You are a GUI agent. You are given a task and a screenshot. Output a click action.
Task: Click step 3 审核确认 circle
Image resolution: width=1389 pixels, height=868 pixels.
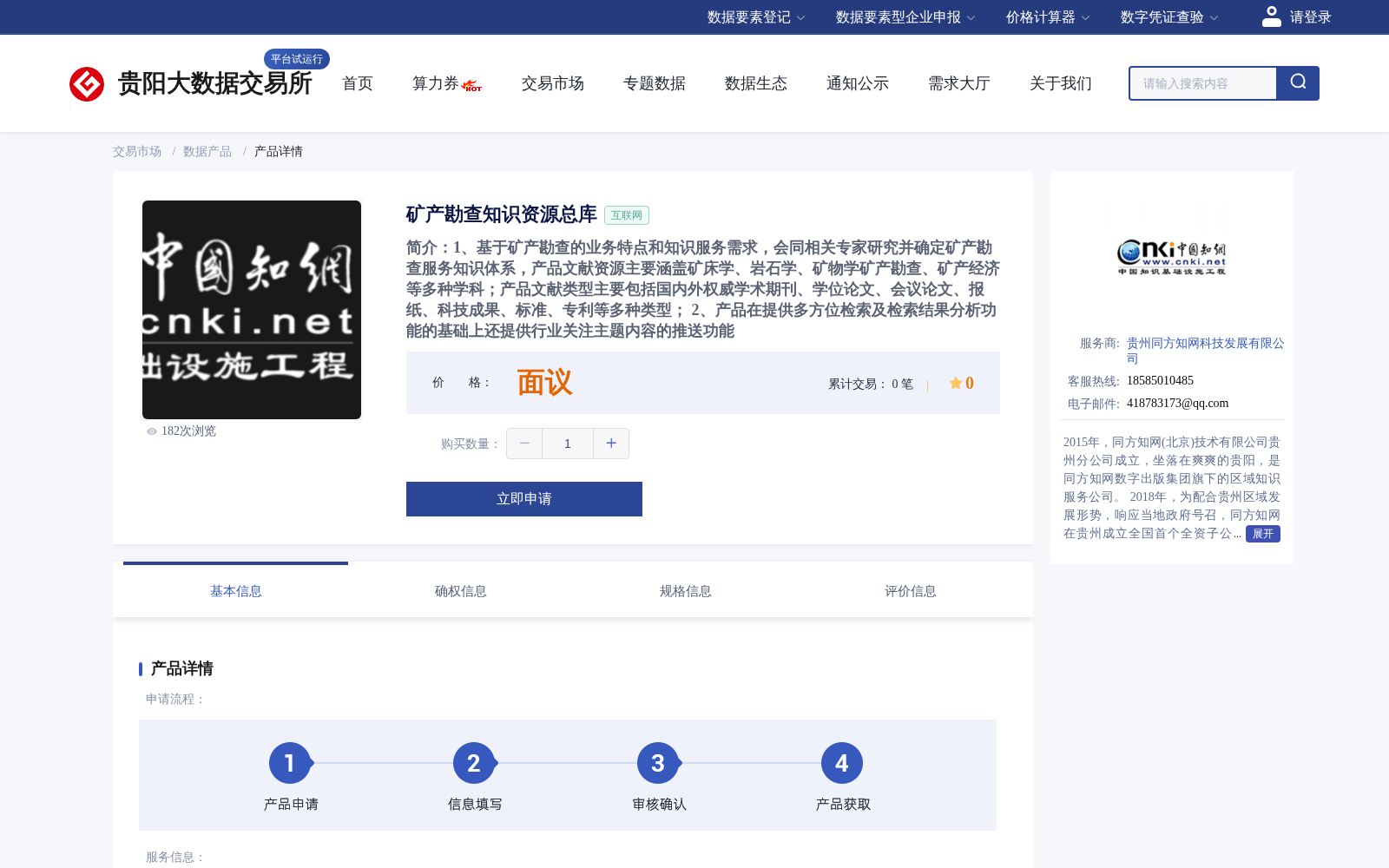(x=658, y=763)
